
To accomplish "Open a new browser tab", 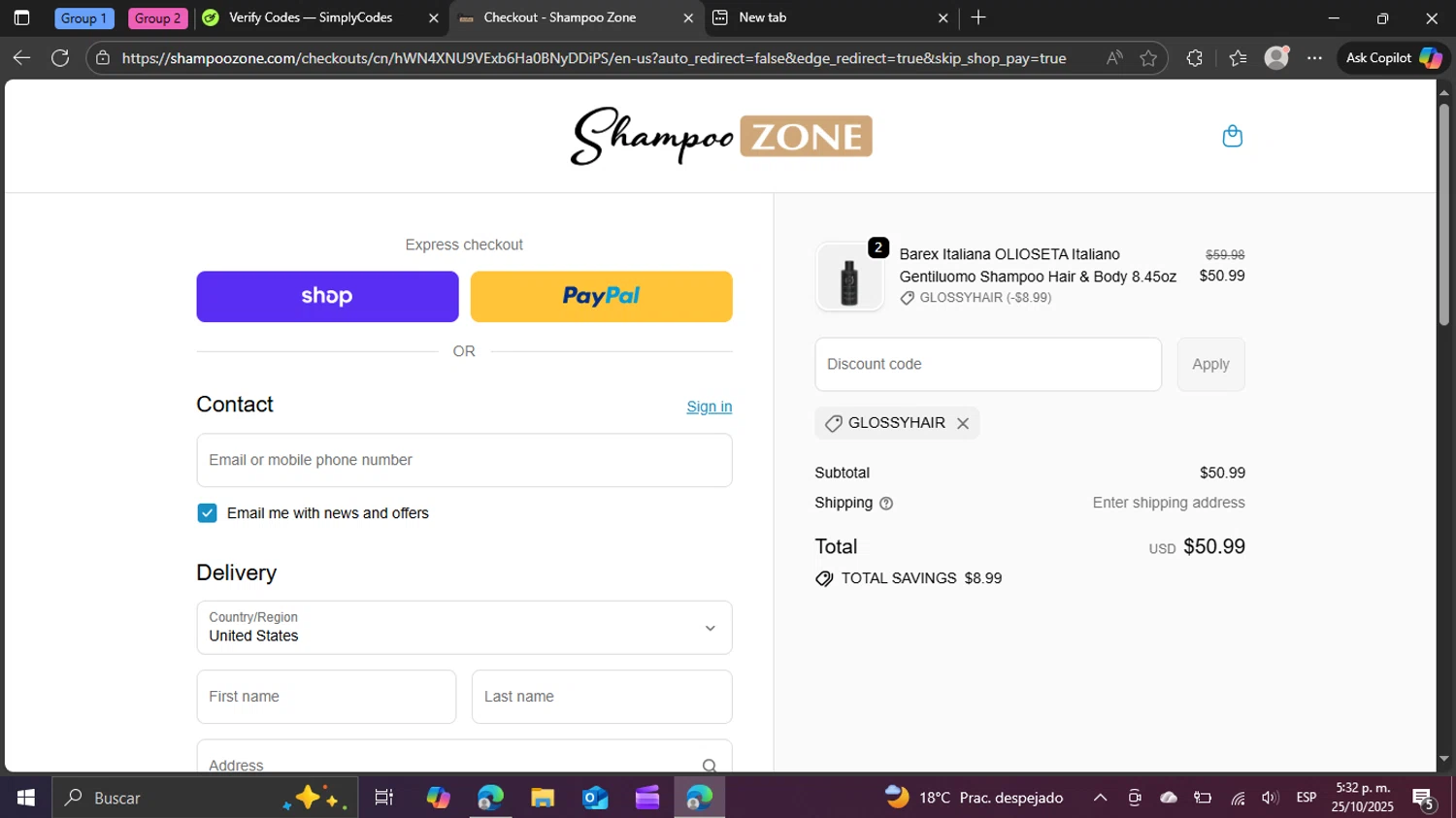I will click(978, 17).
